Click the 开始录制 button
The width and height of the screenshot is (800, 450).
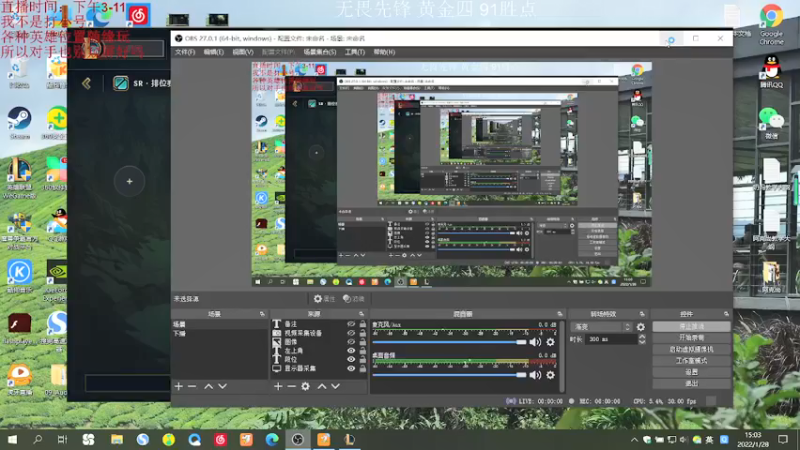tap(691, 338)
